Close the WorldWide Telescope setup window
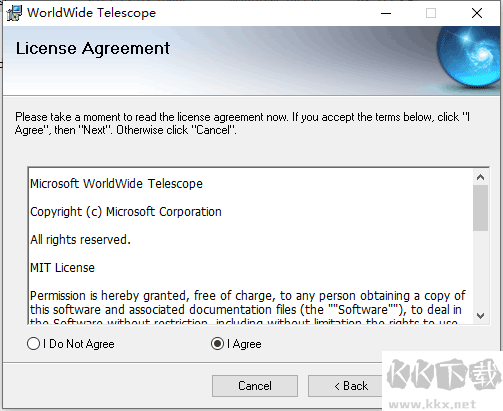 point(477,13)
